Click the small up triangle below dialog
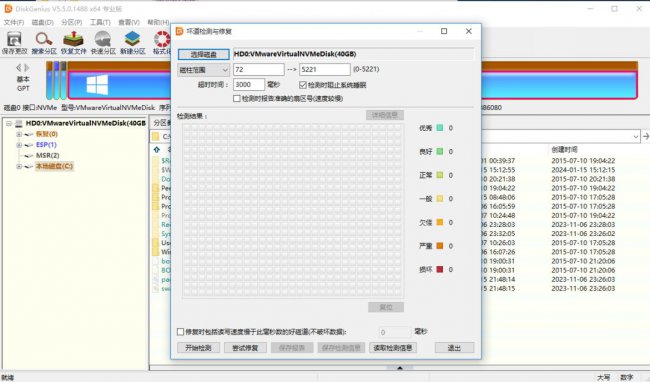Image resolution: width=650 pixels, height=382 pixels. pyautogui.click(x=400, y=367)
